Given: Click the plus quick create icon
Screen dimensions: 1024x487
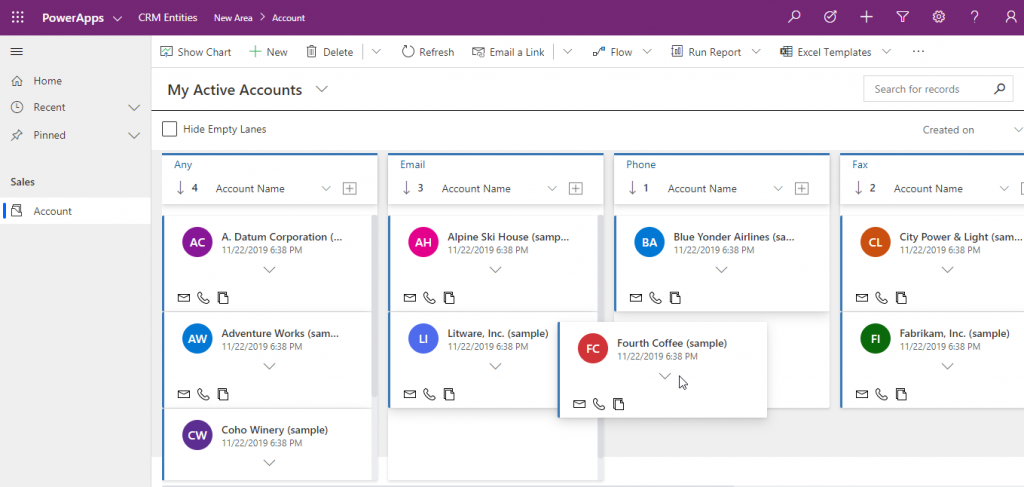Looking at the screenshot, I should coord(866,18).
